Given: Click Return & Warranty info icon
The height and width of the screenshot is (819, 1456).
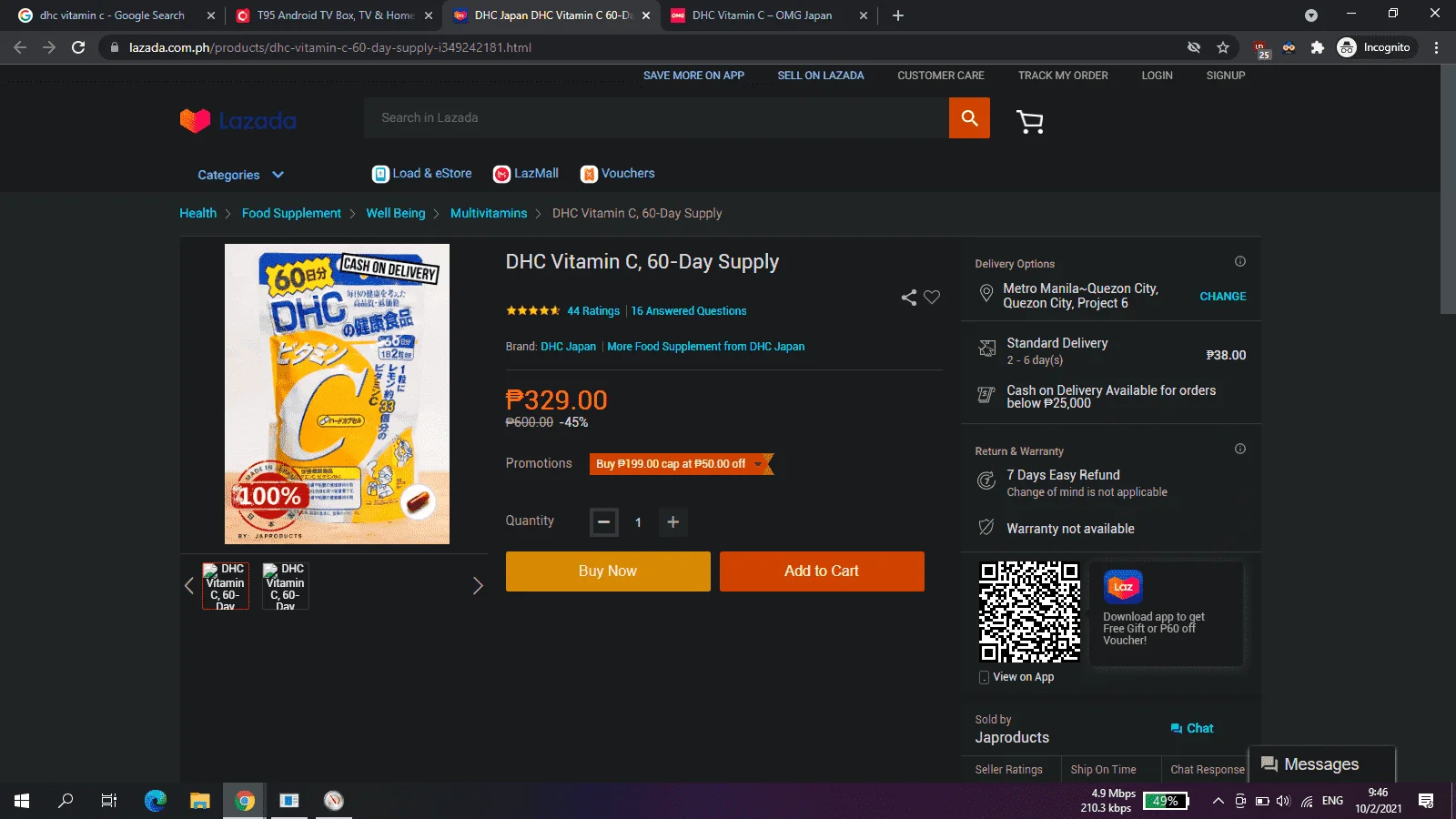Looking at the screenshot, I should coord(1240,450).
